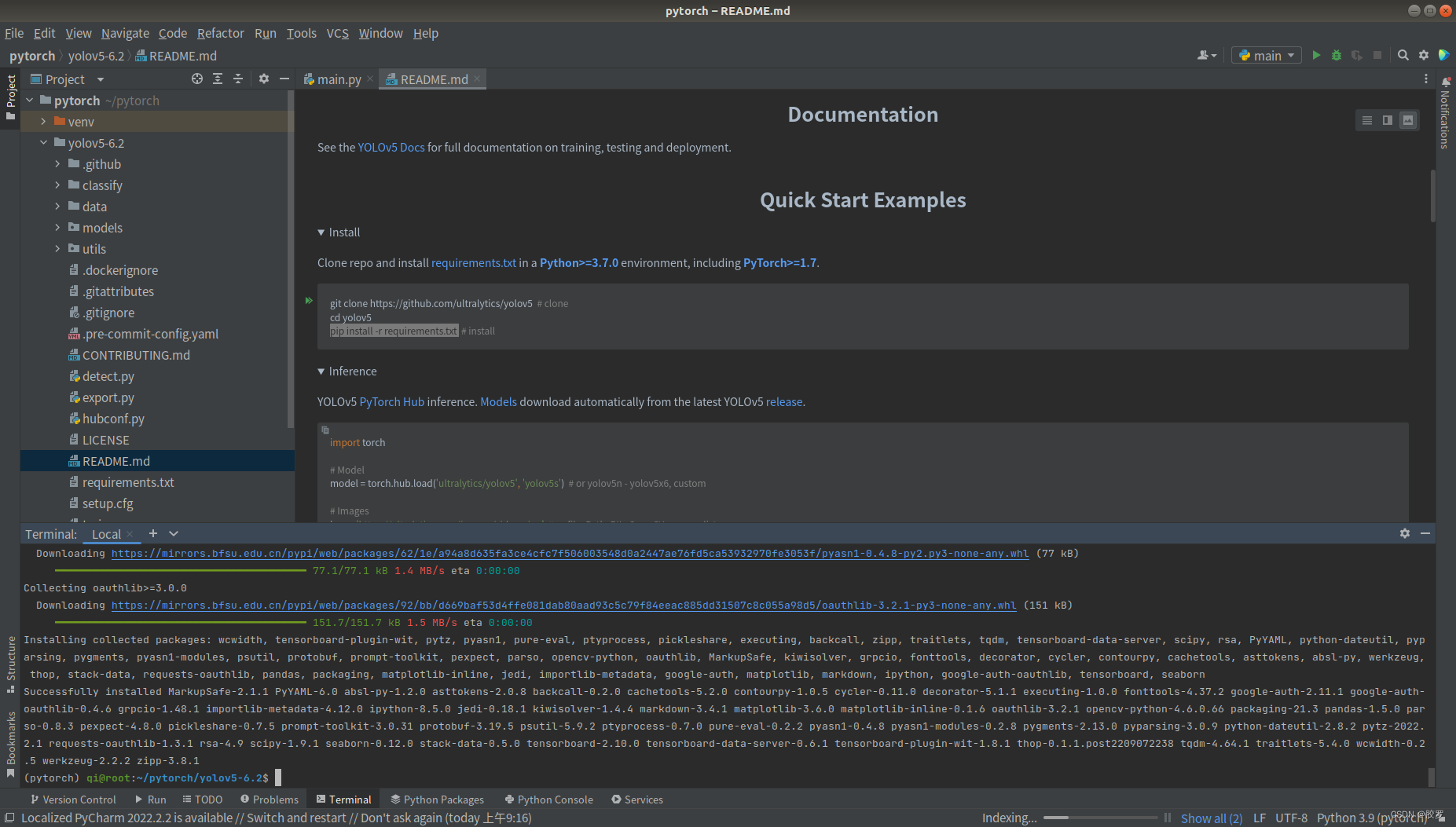Select opened file locate target icon
The image size is (1456, 827).
point(197,79)
